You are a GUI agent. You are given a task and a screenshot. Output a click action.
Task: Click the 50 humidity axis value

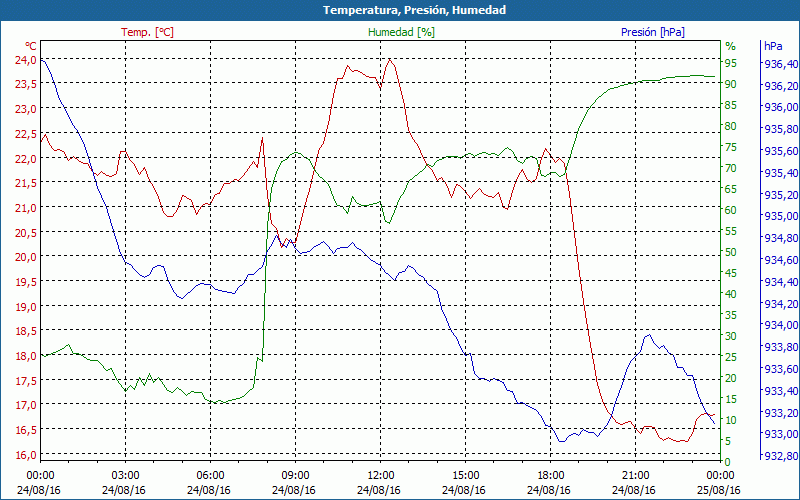click(x=731, y=252)
